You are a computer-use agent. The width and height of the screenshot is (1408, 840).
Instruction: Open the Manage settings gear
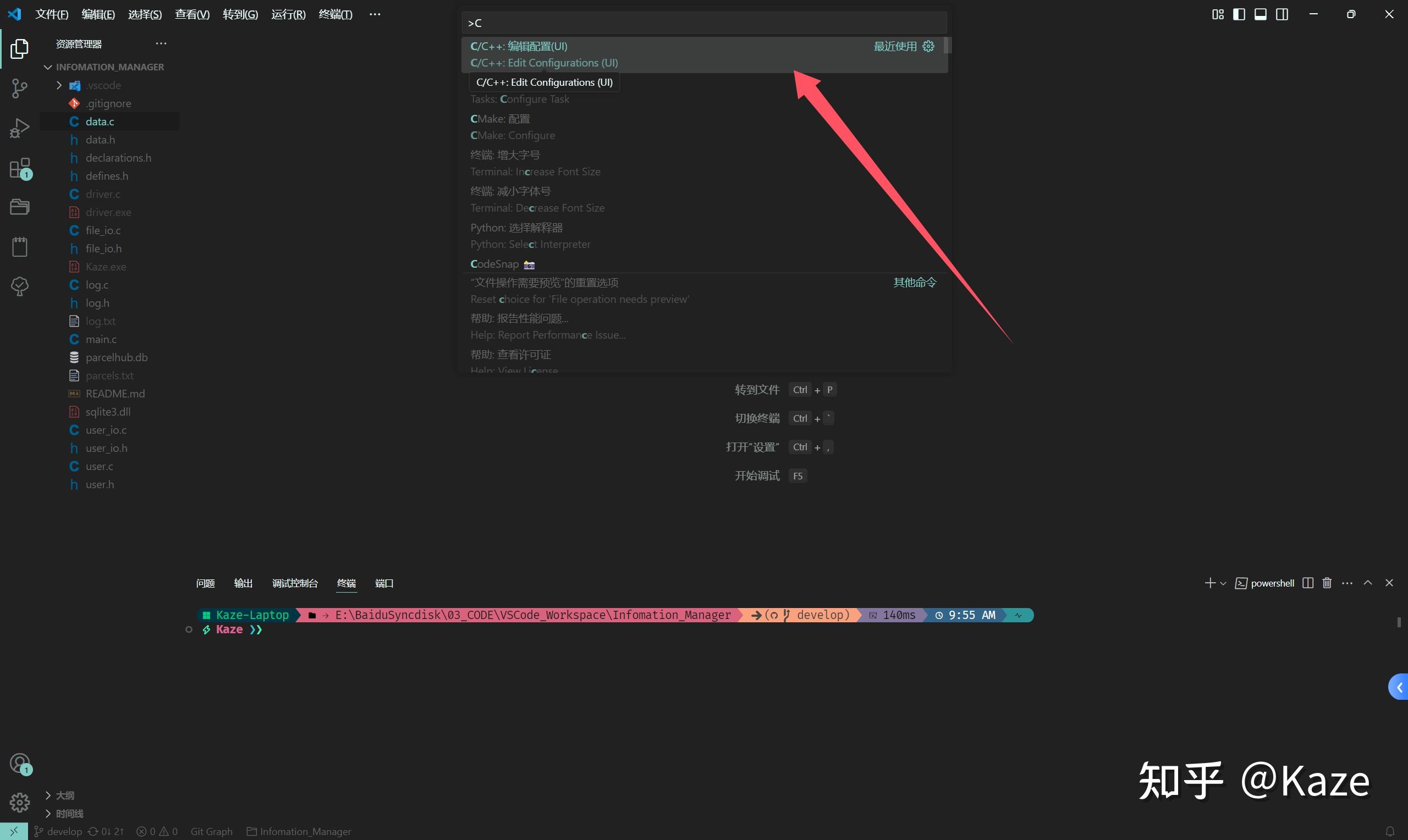(x=19, y=802)
